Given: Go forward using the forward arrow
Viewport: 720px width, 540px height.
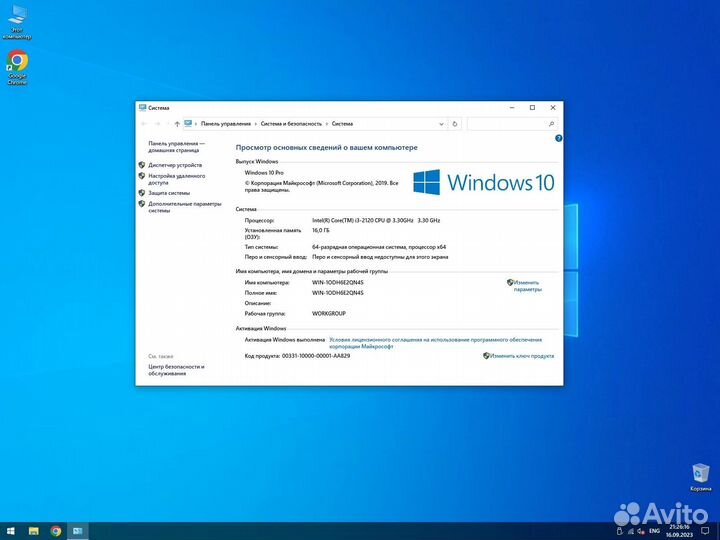Looking at the screenshot, I should coord(158,124).
